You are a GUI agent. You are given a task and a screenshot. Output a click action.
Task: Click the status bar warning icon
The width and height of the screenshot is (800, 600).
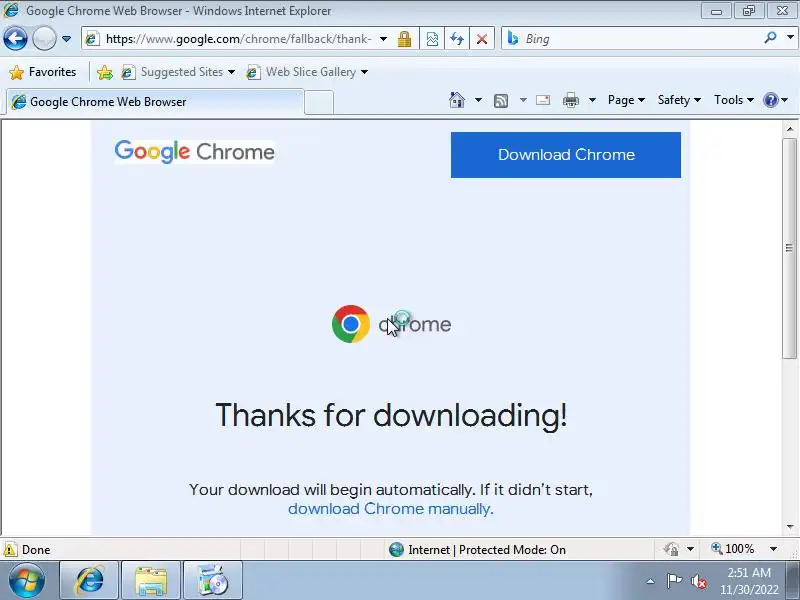10,549
